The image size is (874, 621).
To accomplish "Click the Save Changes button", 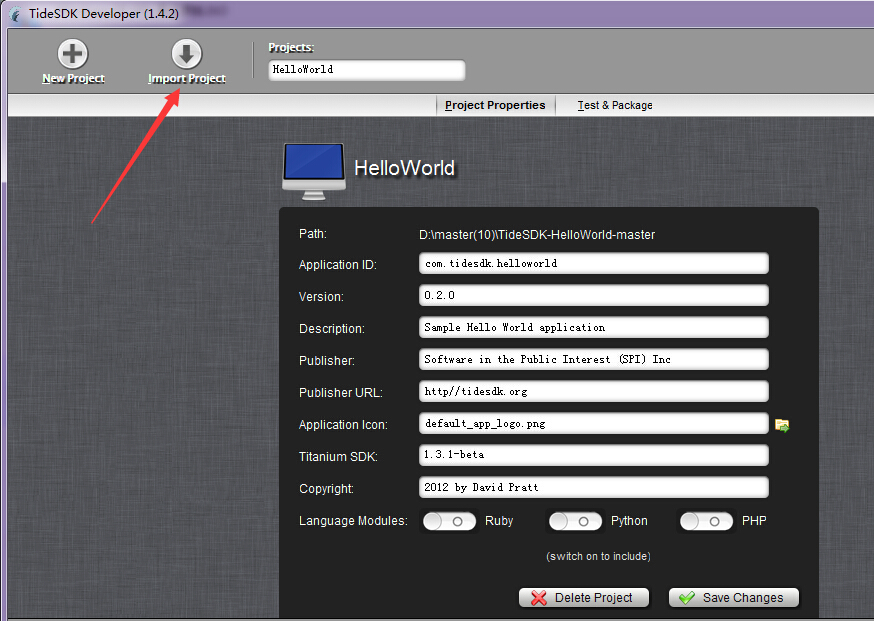I will 734,598.
